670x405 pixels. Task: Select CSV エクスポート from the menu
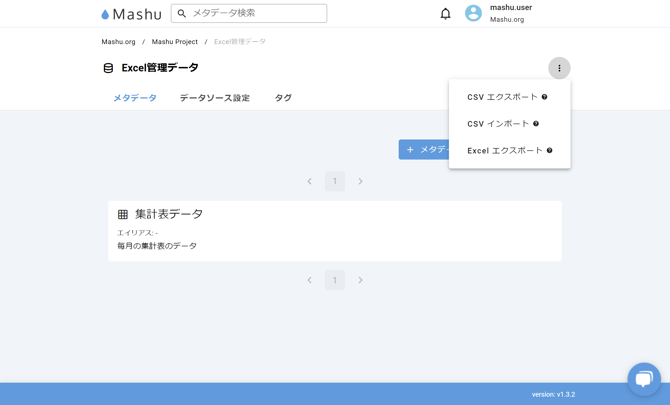click(x=502, y=97)
